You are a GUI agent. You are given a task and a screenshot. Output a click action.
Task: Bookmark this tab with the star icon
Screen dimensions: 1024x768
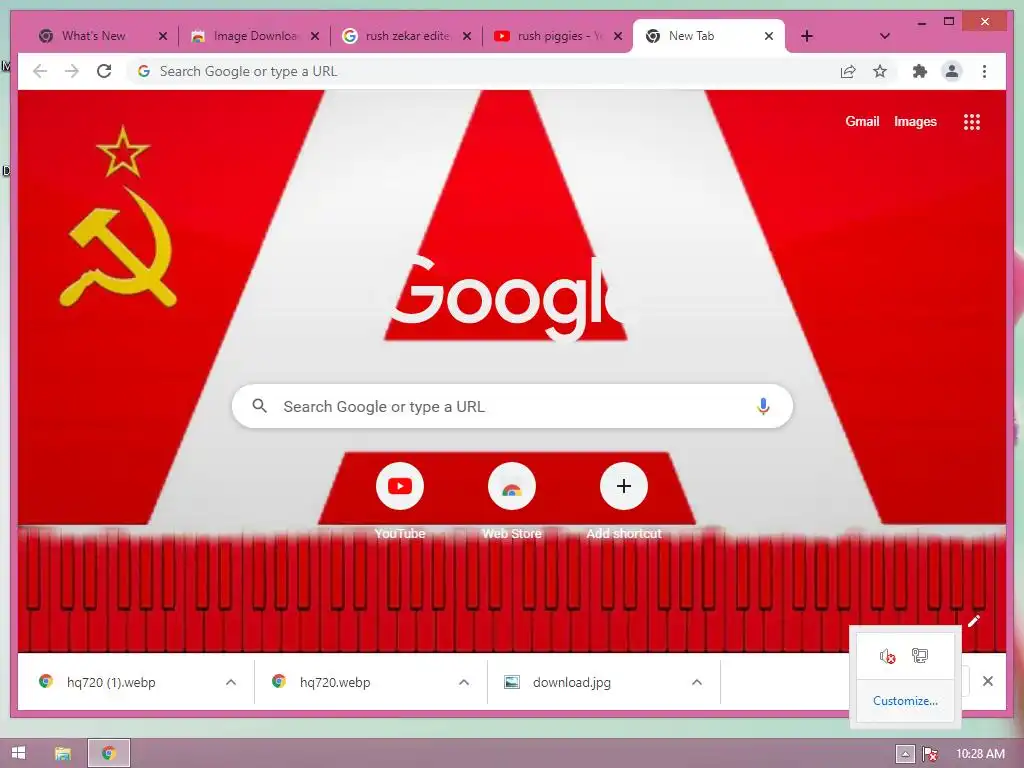click(880, 71)
